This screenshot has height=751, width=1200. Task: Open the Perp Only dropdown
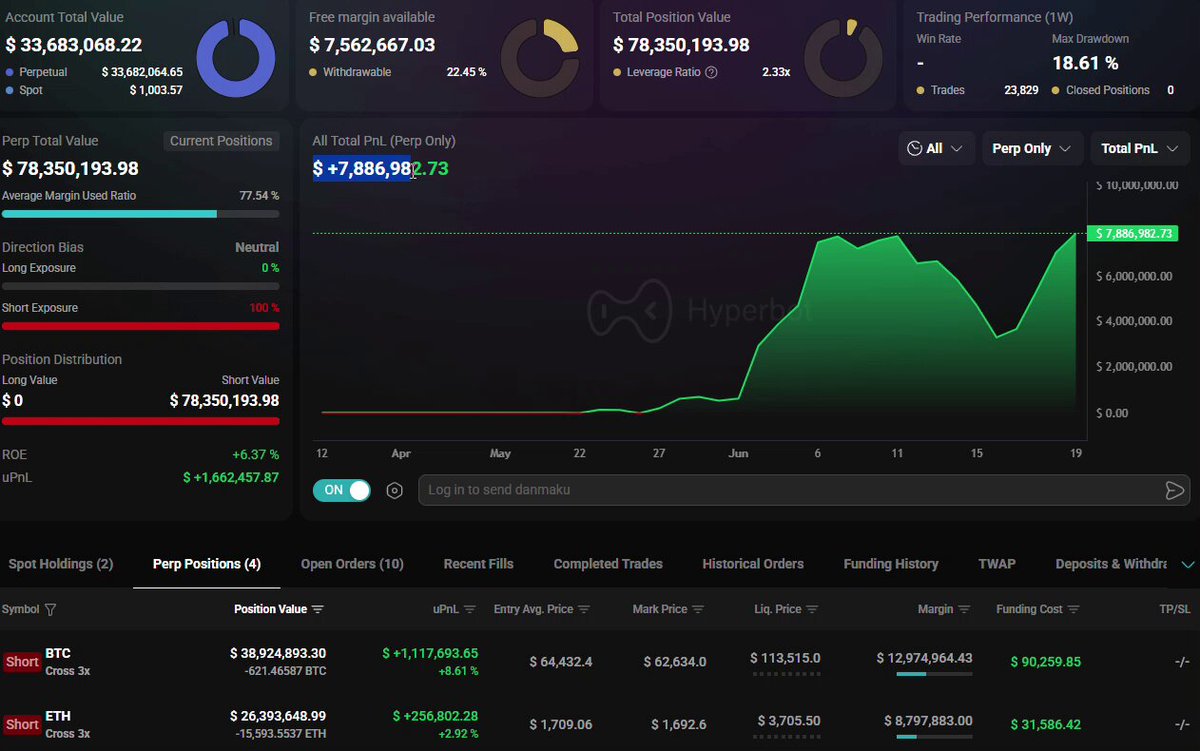point(1032,148)
